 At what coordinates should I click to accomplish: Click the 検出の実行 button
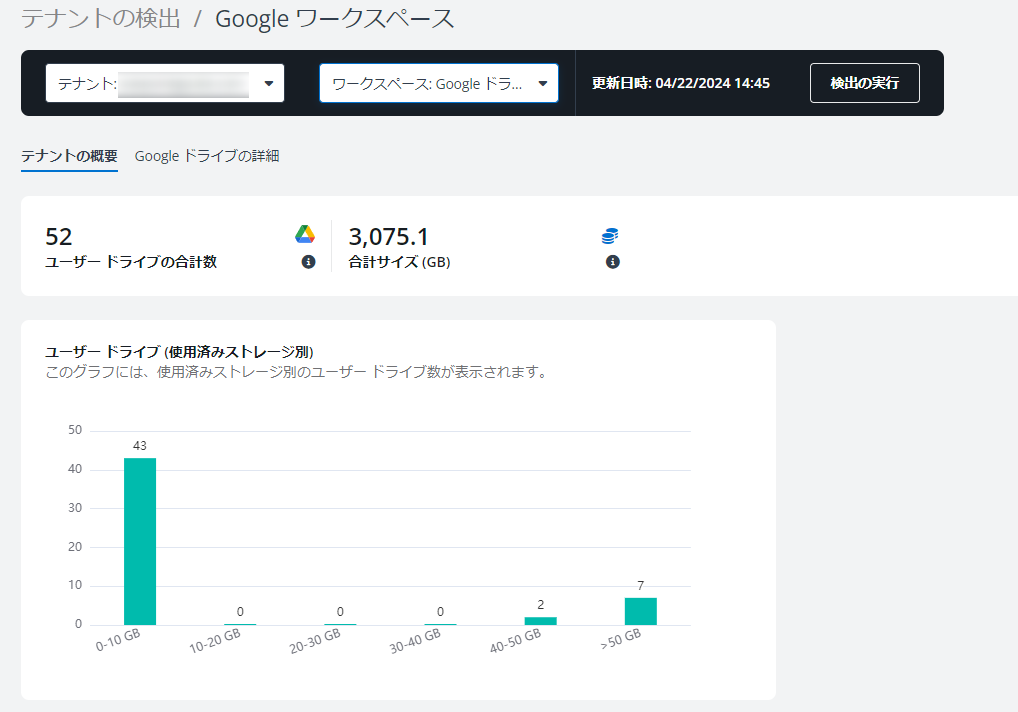[864, 83]
